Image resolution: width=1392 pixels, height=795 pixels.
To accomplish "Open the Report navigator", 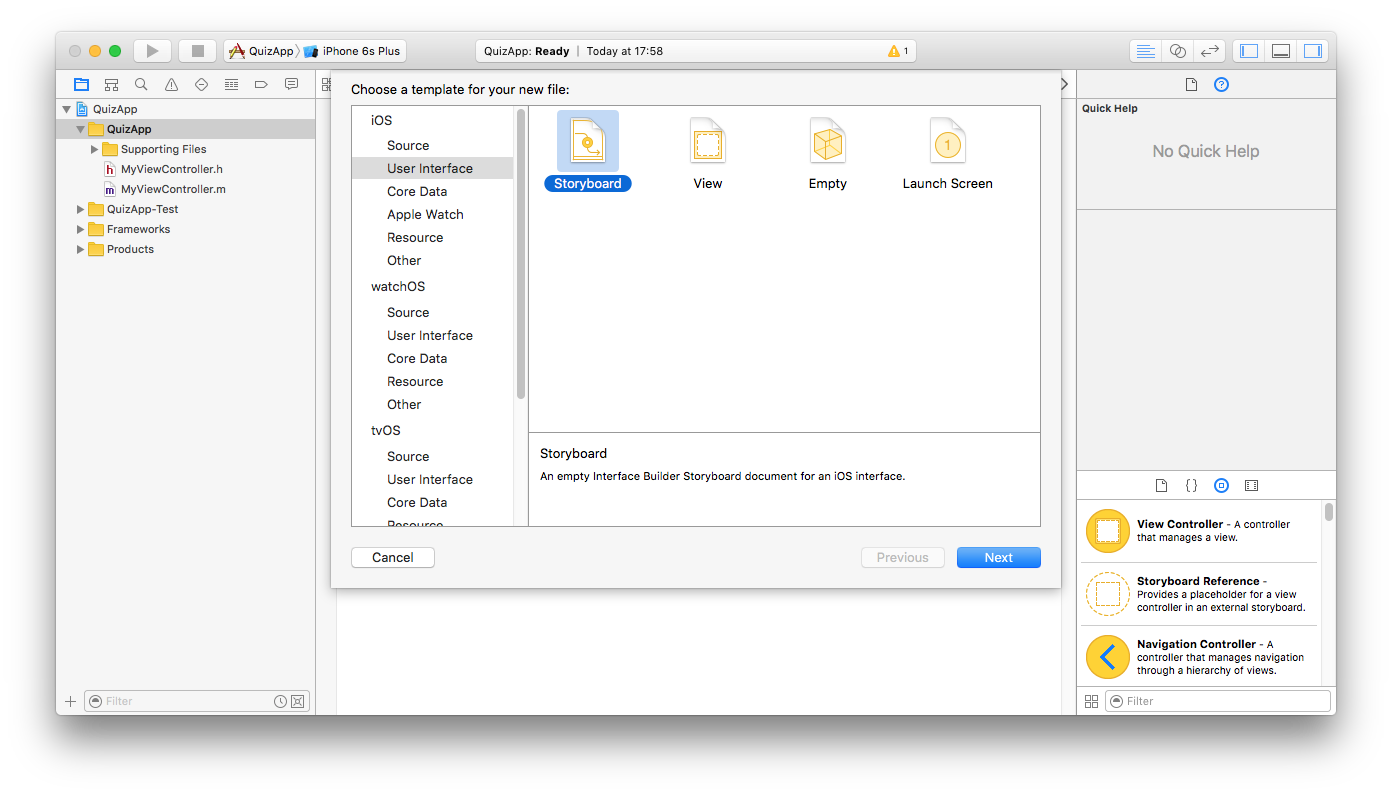I will pyautogui.click(x=291, y=85).
